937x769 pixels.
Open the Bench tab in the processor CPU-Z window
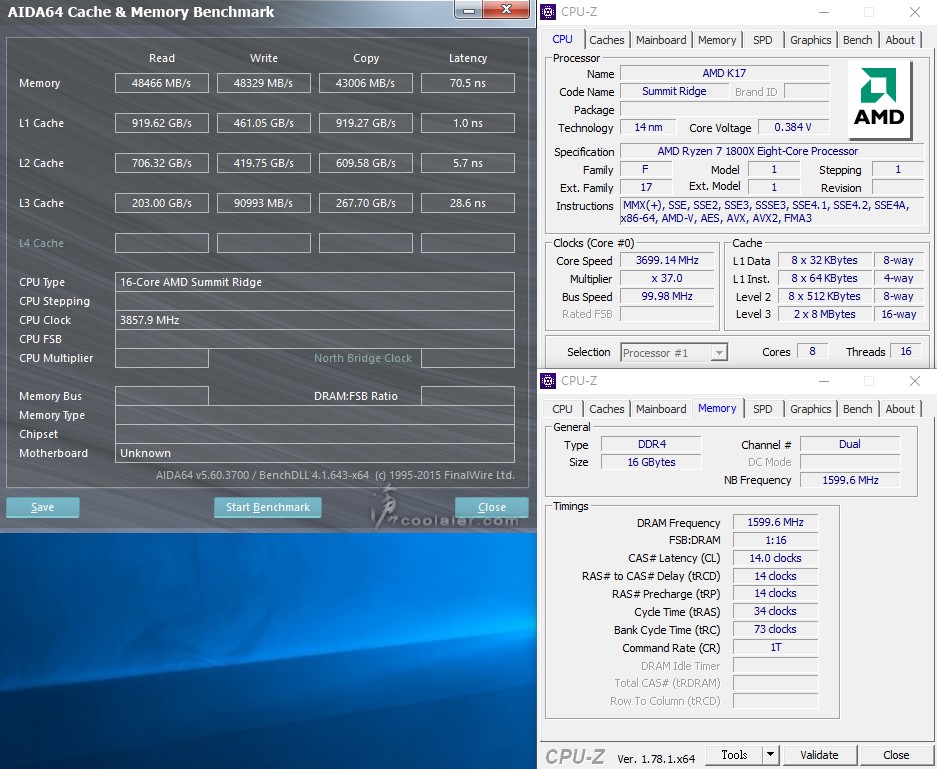click(x=858, y=40)
